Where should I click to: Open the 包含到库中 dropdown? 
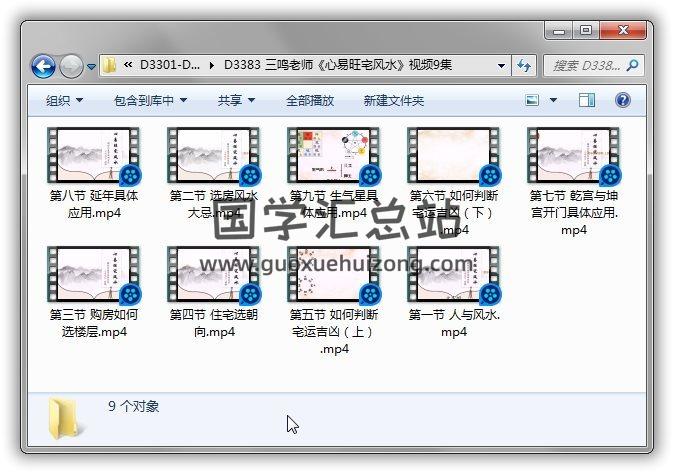[150, 100]
